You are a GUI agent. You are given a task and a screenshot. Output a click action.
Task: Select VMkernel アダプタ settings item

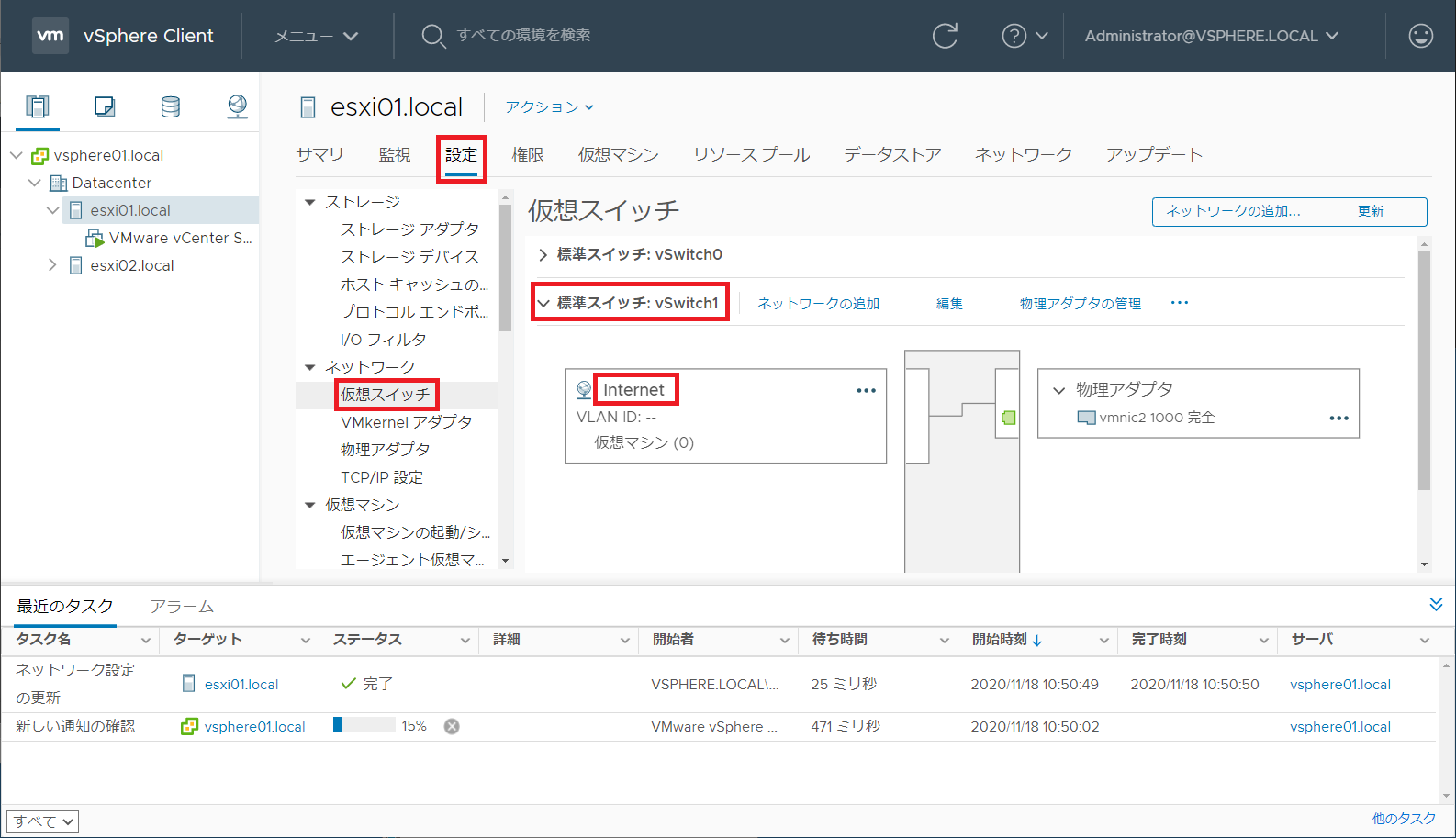[x=407, y=422]
